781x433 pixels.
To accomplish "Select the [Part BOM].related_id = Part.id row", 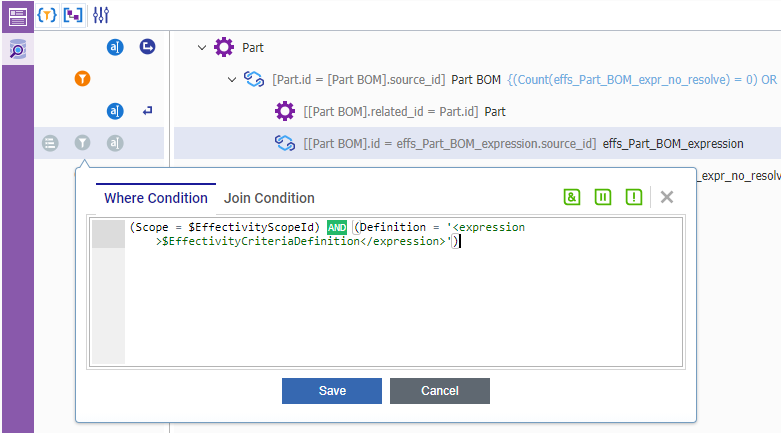I will [x=404, y=112].
